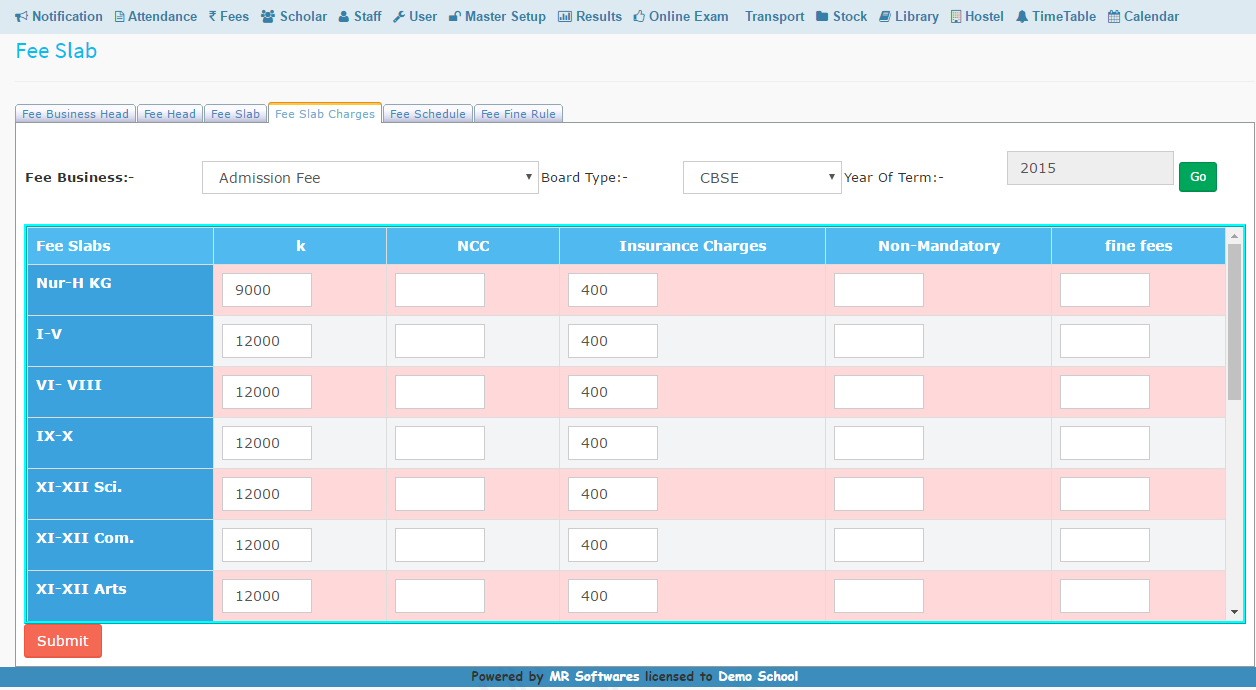Open Master Setup unlock icon
Screen dimensions: 1256x690
point(455,17)
